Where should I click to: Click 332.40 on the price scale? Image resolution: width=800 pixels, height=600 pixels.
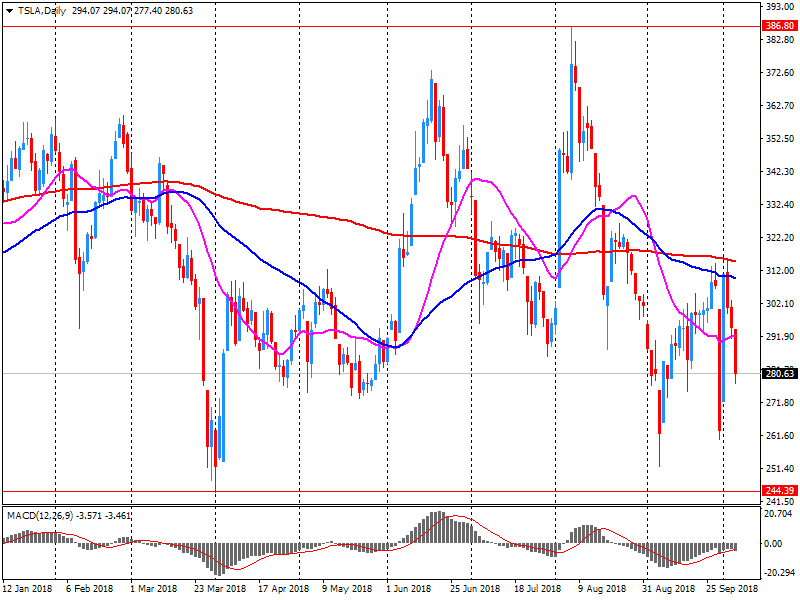[x=778, y=205]
